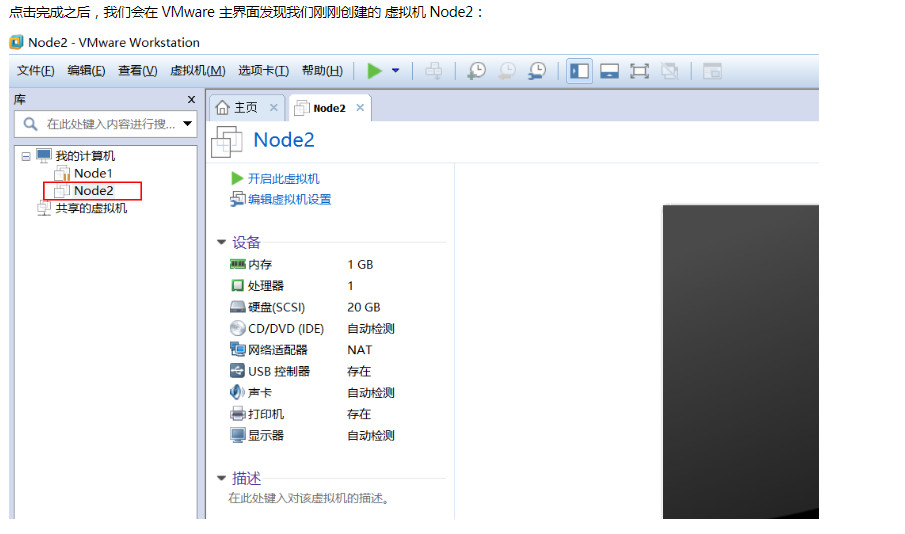905x534 pixels.
Task: Enter full screen mode icon
Action: coord(640,71)
